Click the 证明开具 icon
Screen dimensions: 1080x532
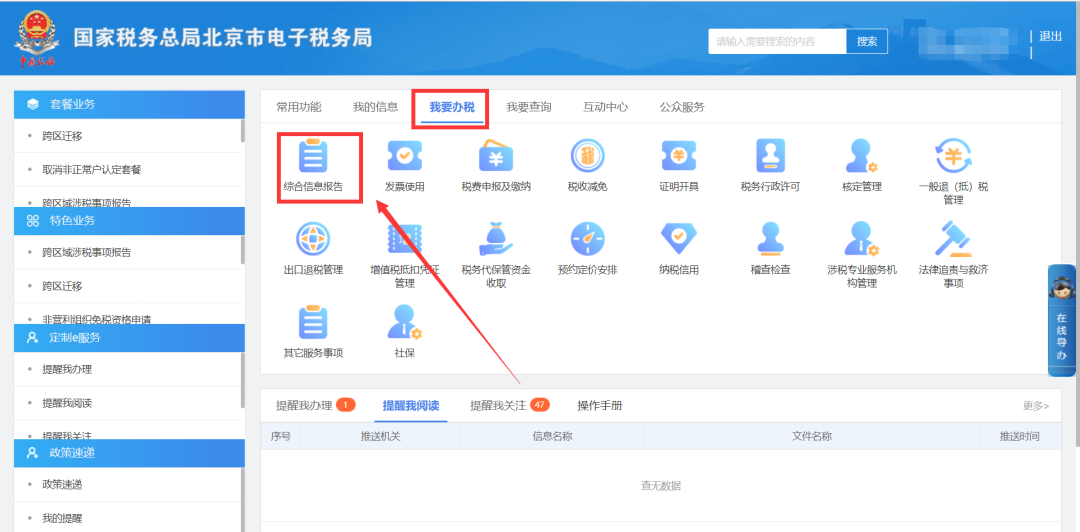pos(678,156)
